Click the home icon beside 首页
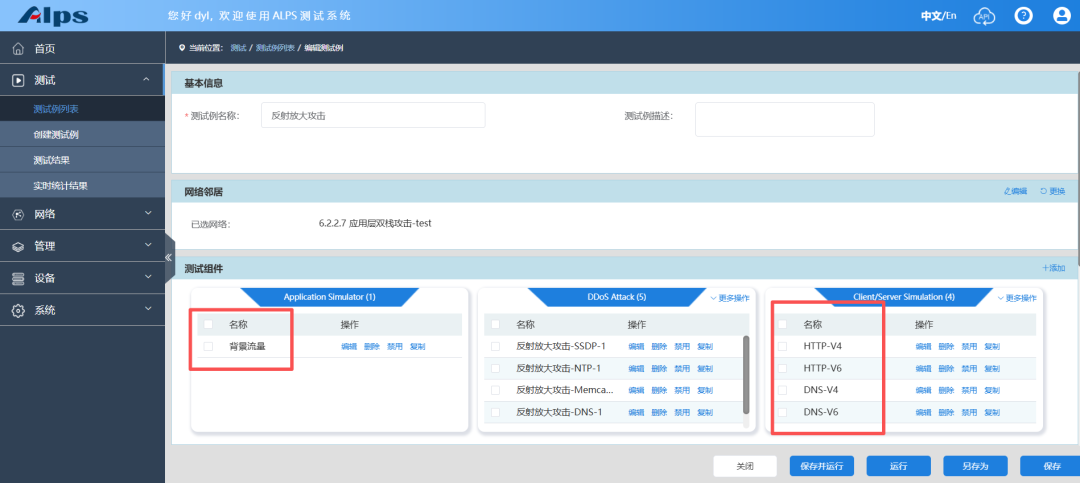Viewport: 1080px width, 483px height. [x=18, y=48]
